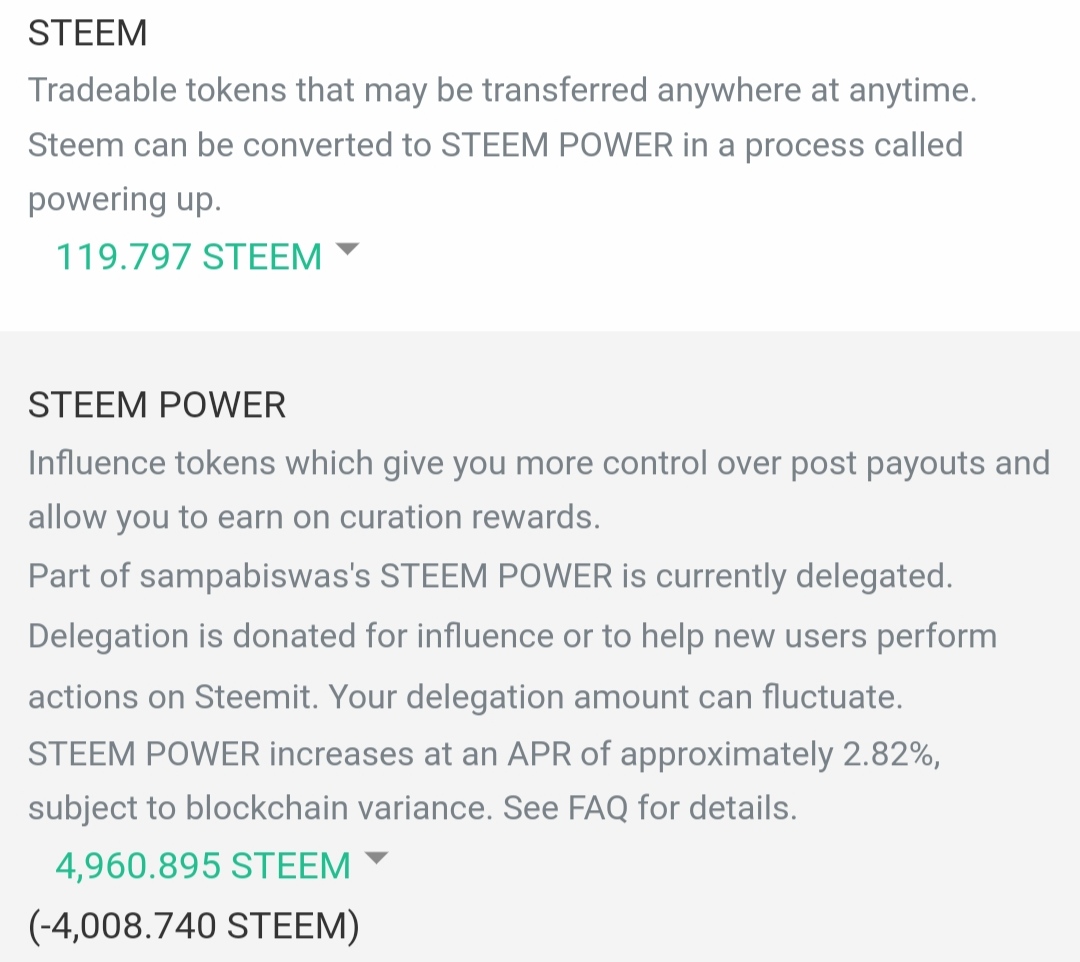Tap the "is currently delegated." phrase
This screenshot has width=1080, height=962.
(788, 576)
